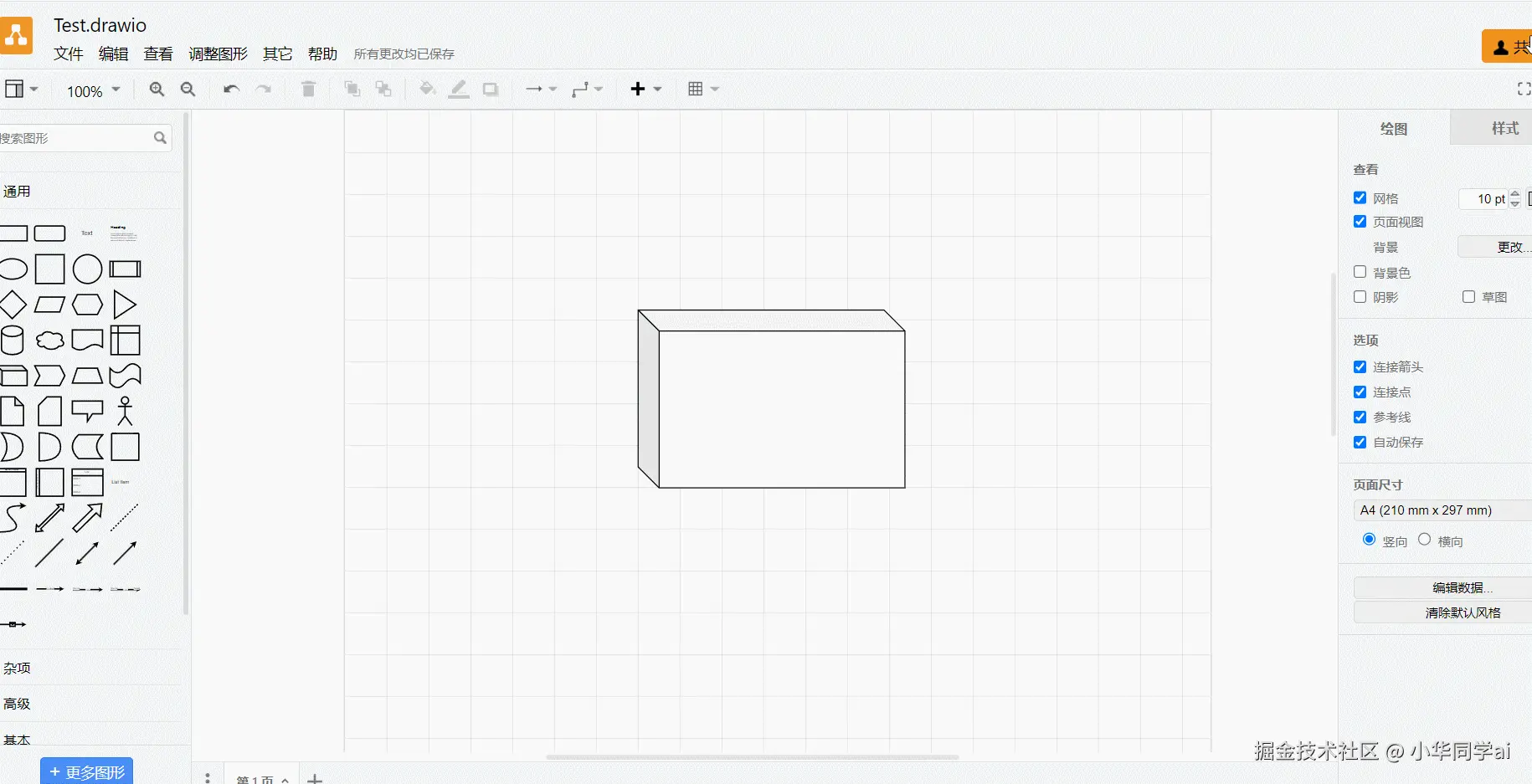
Task: Click the bring to front icon
Action: point(352,89)
